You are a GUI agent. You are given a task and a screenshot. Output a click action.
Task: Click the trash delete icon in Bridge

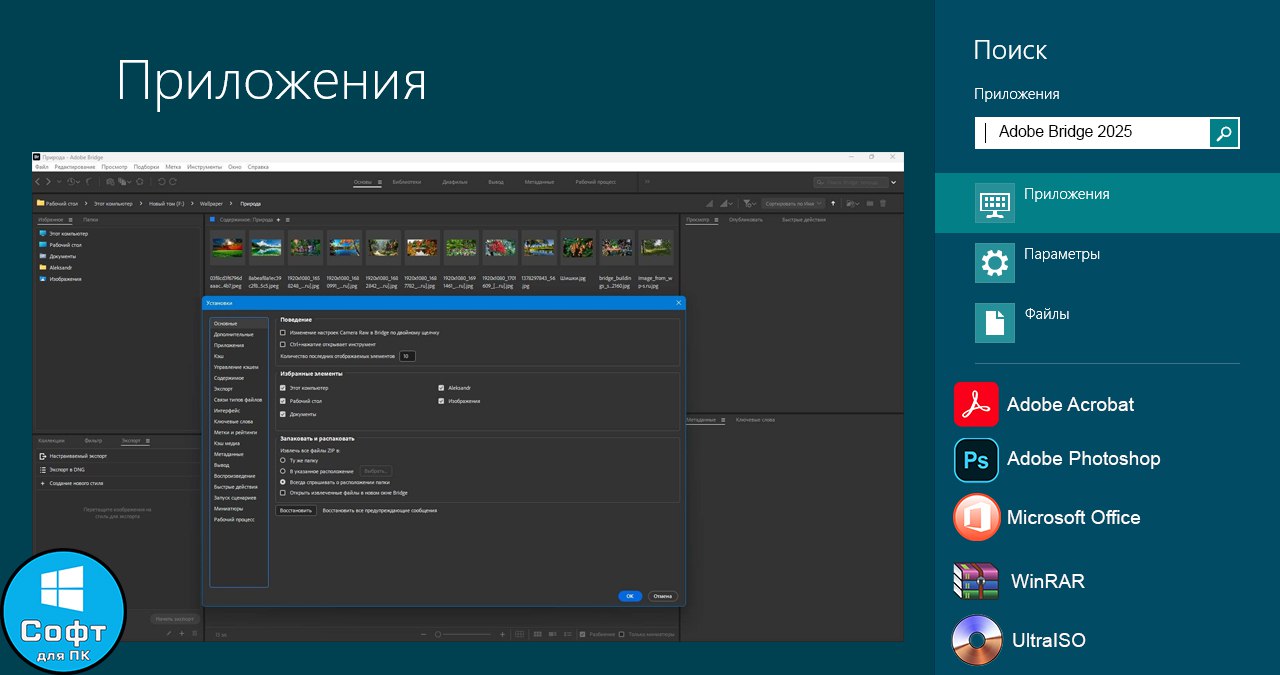tap(882, 203)
